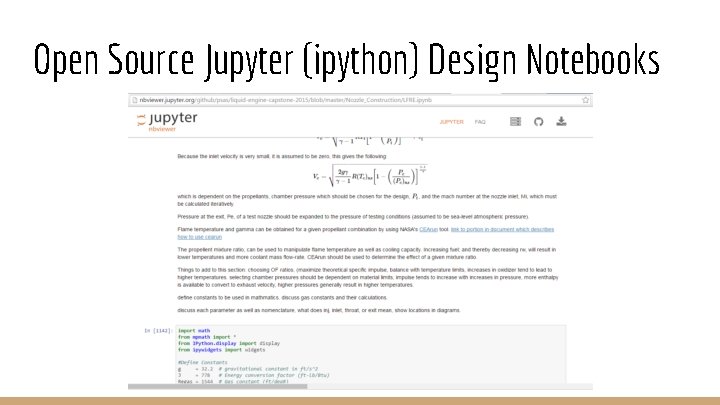This screenshot has width=720, height=405.
Task: Click the In [1142] cell prompt
Action: 158,331
